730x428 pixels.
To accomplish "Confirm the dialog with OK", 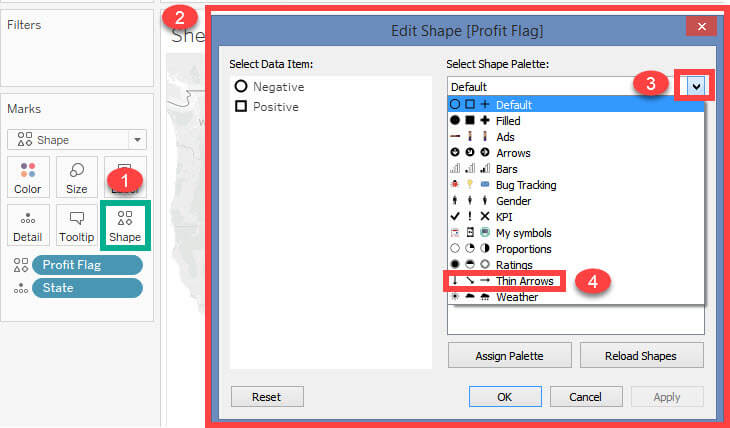I will 504,396.
